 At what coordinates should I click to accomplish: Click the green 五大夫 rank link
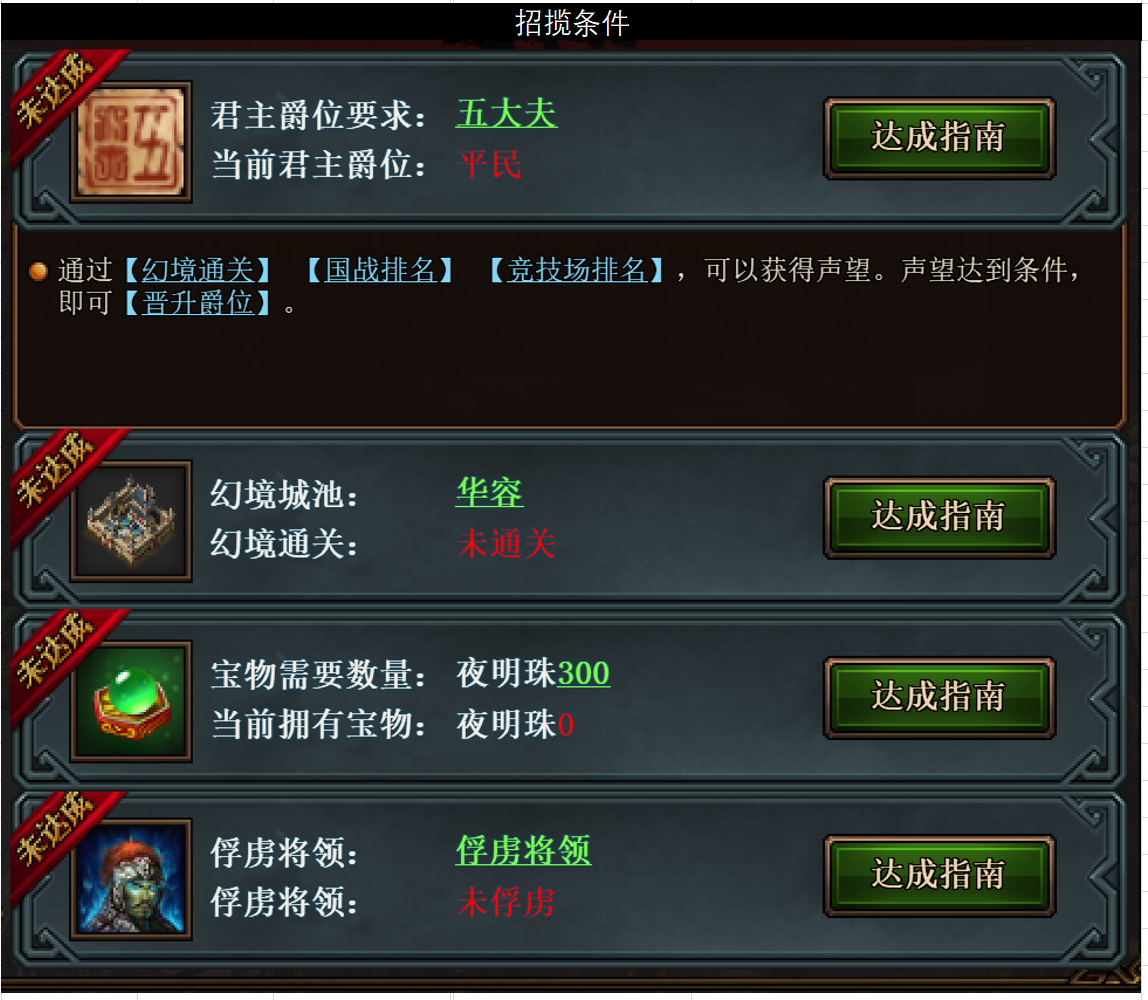[507, 113]
